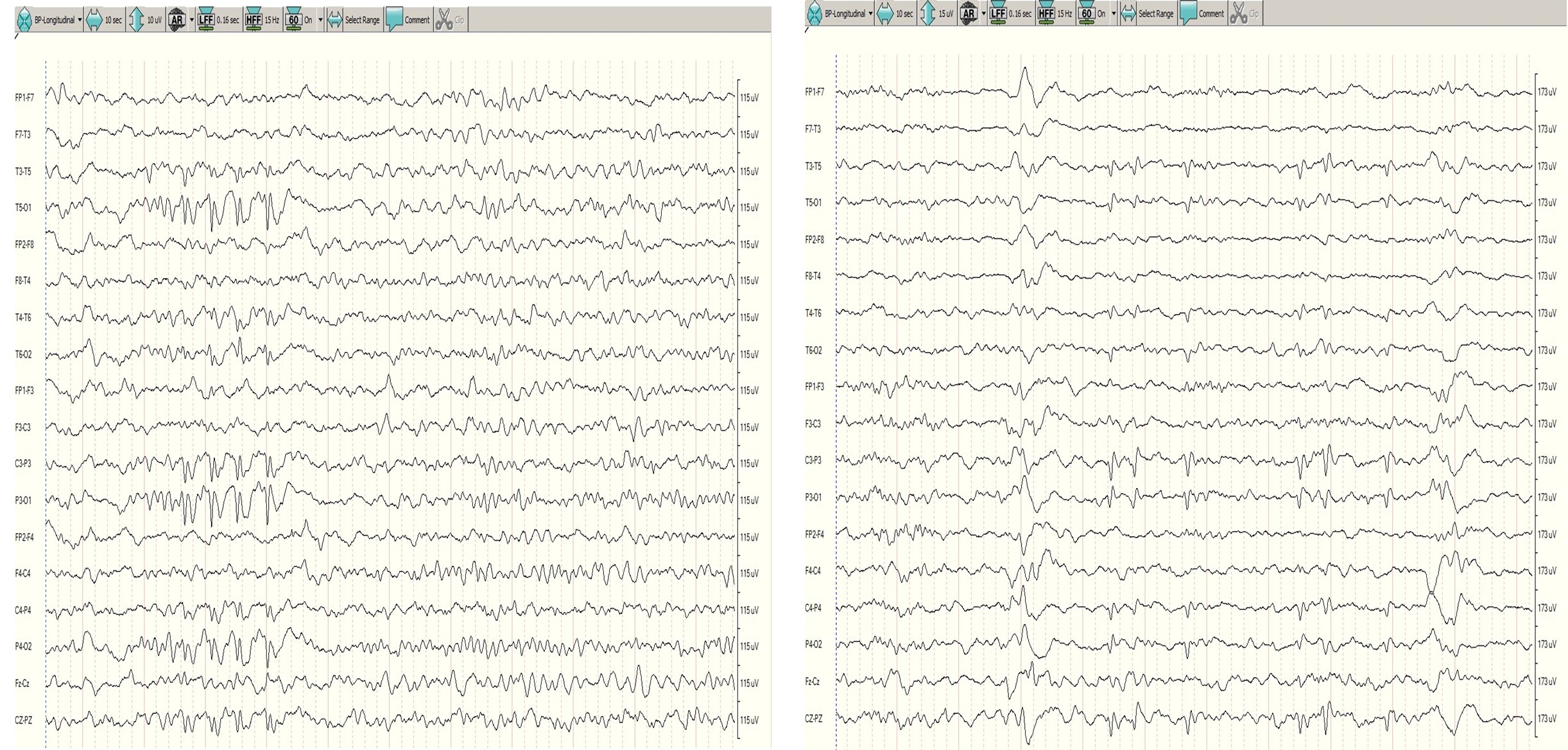Click the 10 uV sensitivity arrows icon

click(x=136, y=20)
